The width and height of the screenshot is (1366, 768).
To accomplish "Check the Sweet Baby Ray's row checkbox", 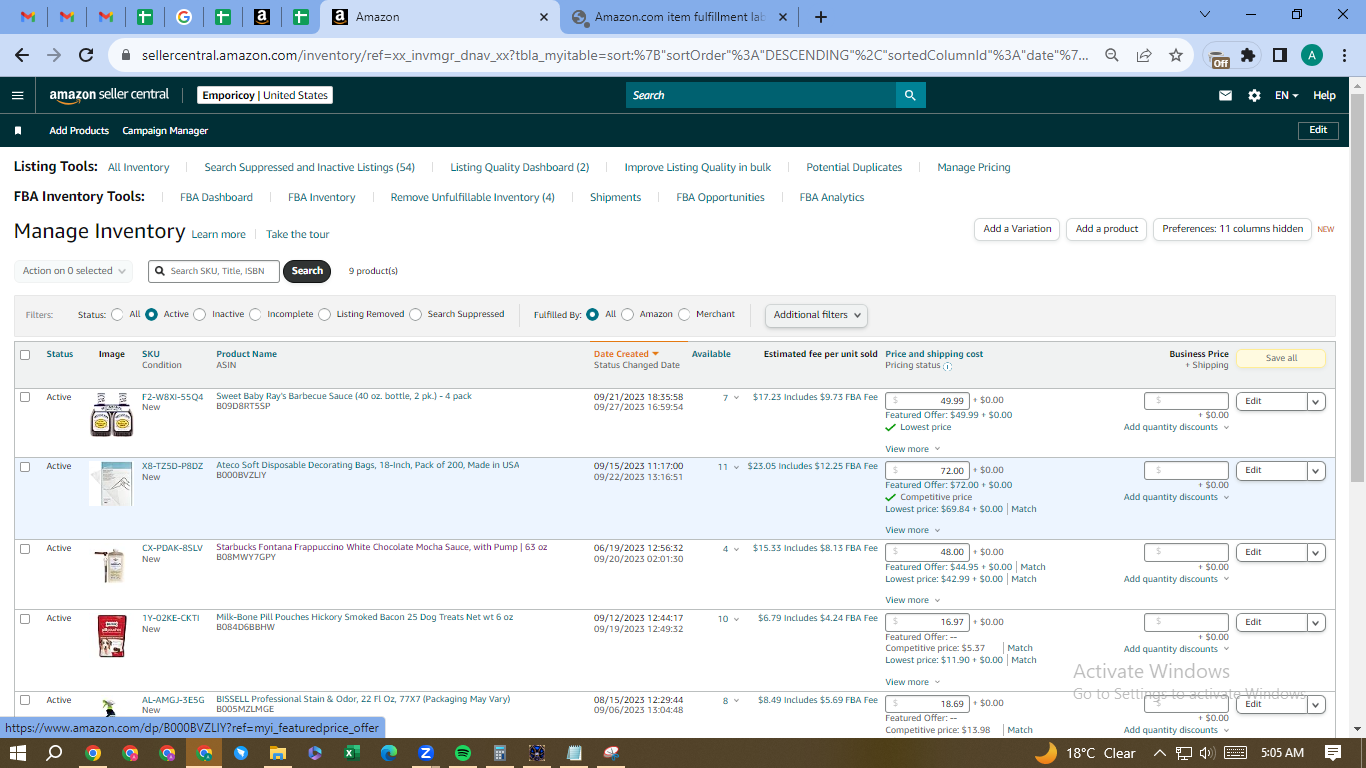I will (x=25, y=397).
